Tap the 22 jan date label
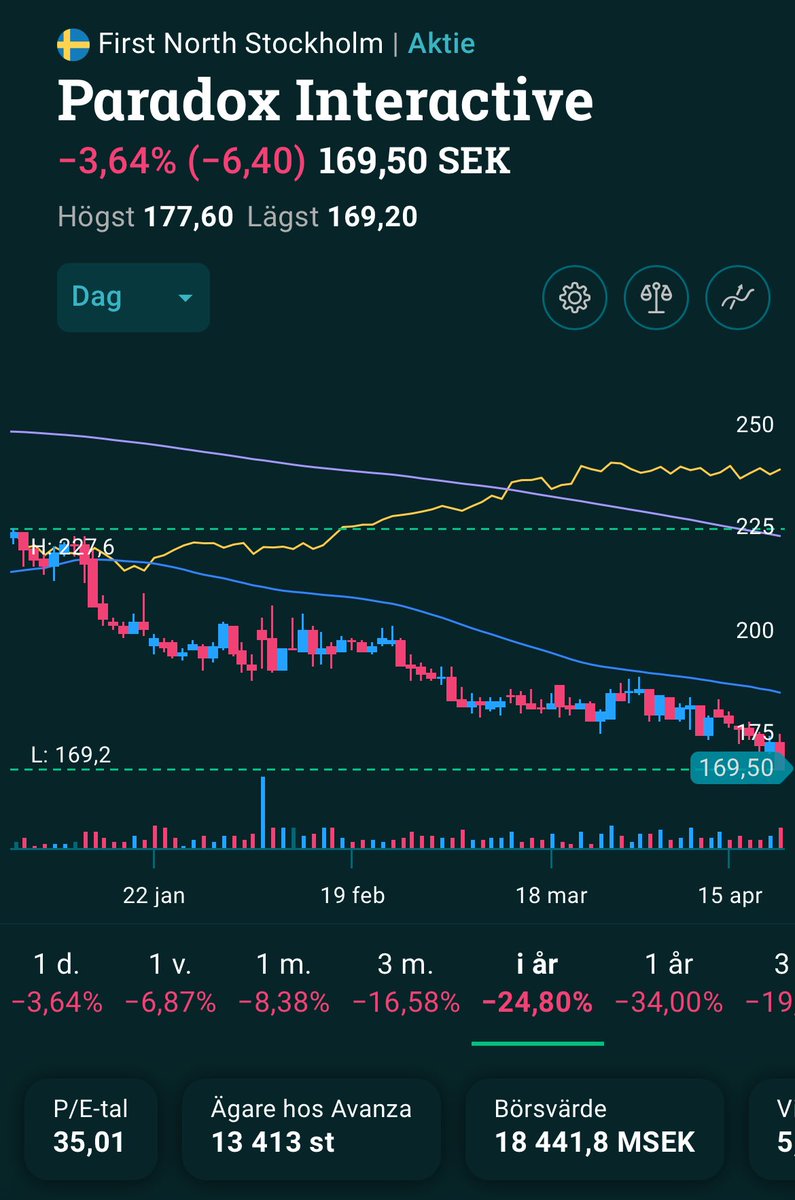 point(154,895)
